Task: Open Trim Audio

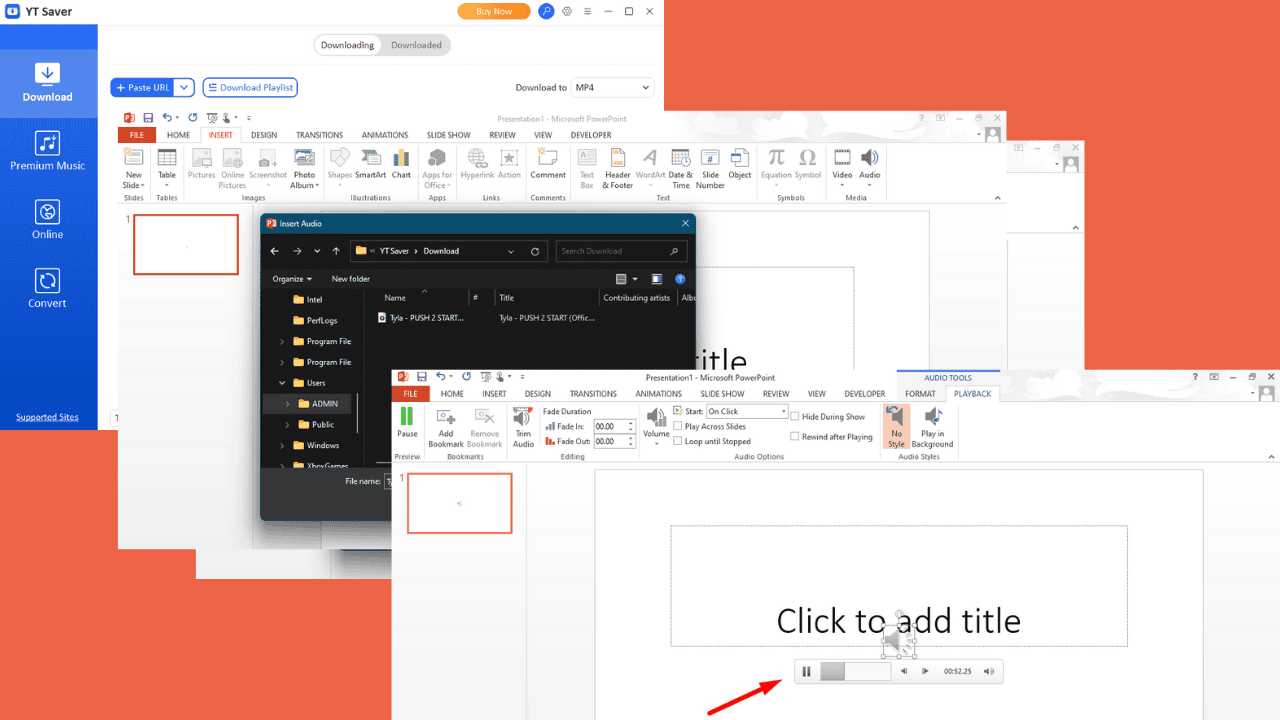Action: pos(523,427)
